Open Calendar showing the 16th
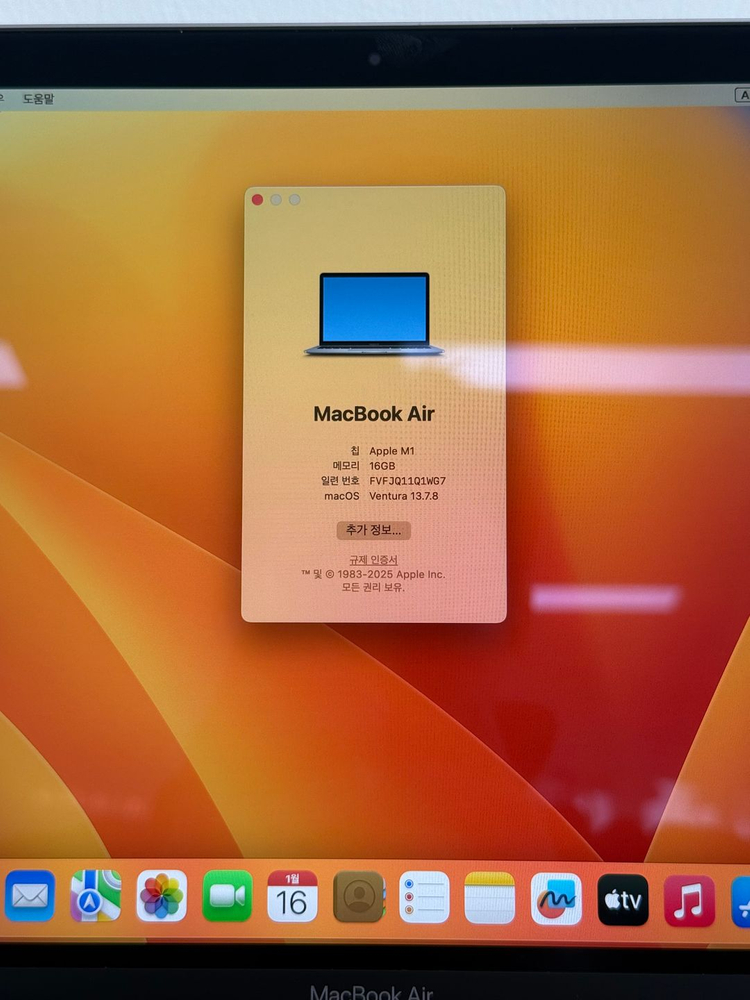 292,897
